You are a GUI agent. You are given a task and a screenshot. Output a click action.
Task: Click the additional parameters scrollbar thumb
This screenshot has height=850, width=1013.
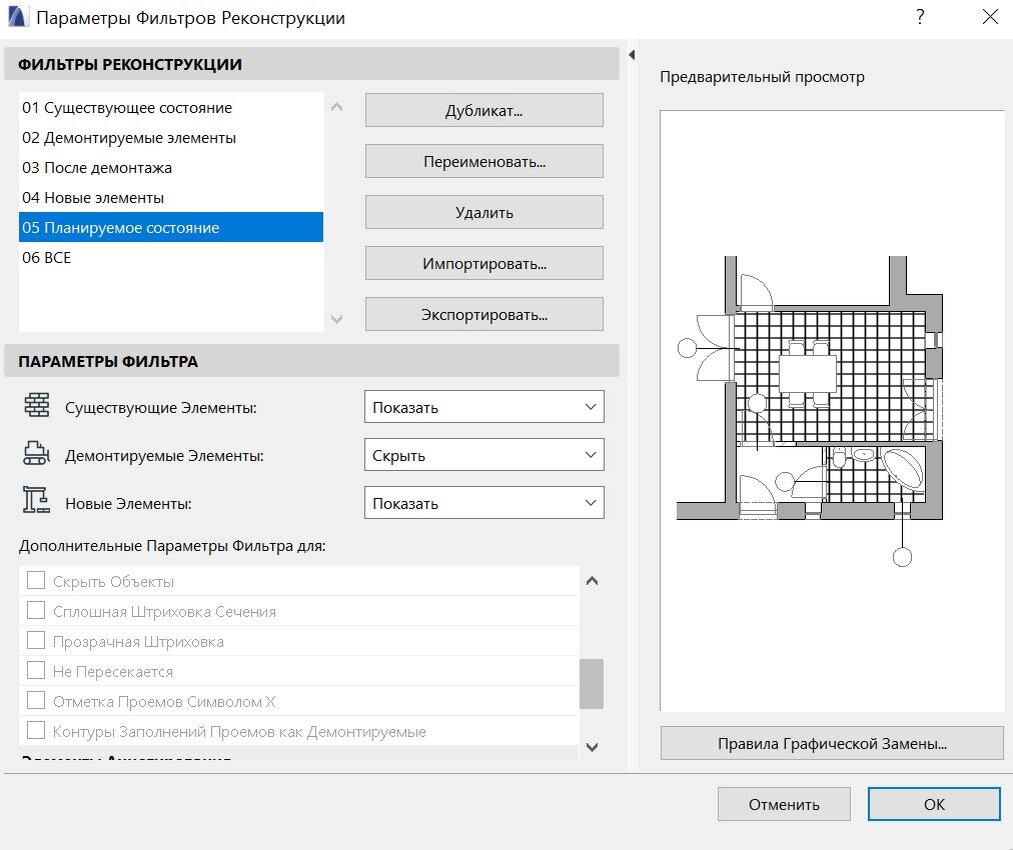[592, 684]
